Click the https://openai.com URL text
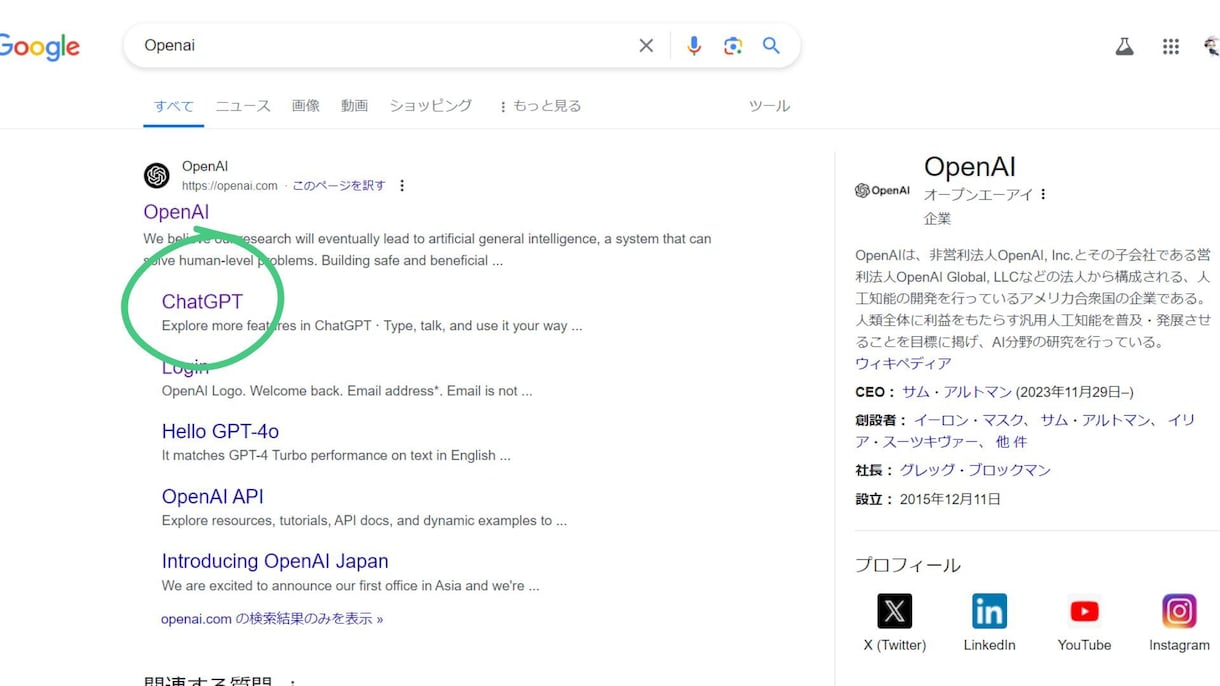The width and height of the screenshot is (1220, 686). tap(230, 185)
